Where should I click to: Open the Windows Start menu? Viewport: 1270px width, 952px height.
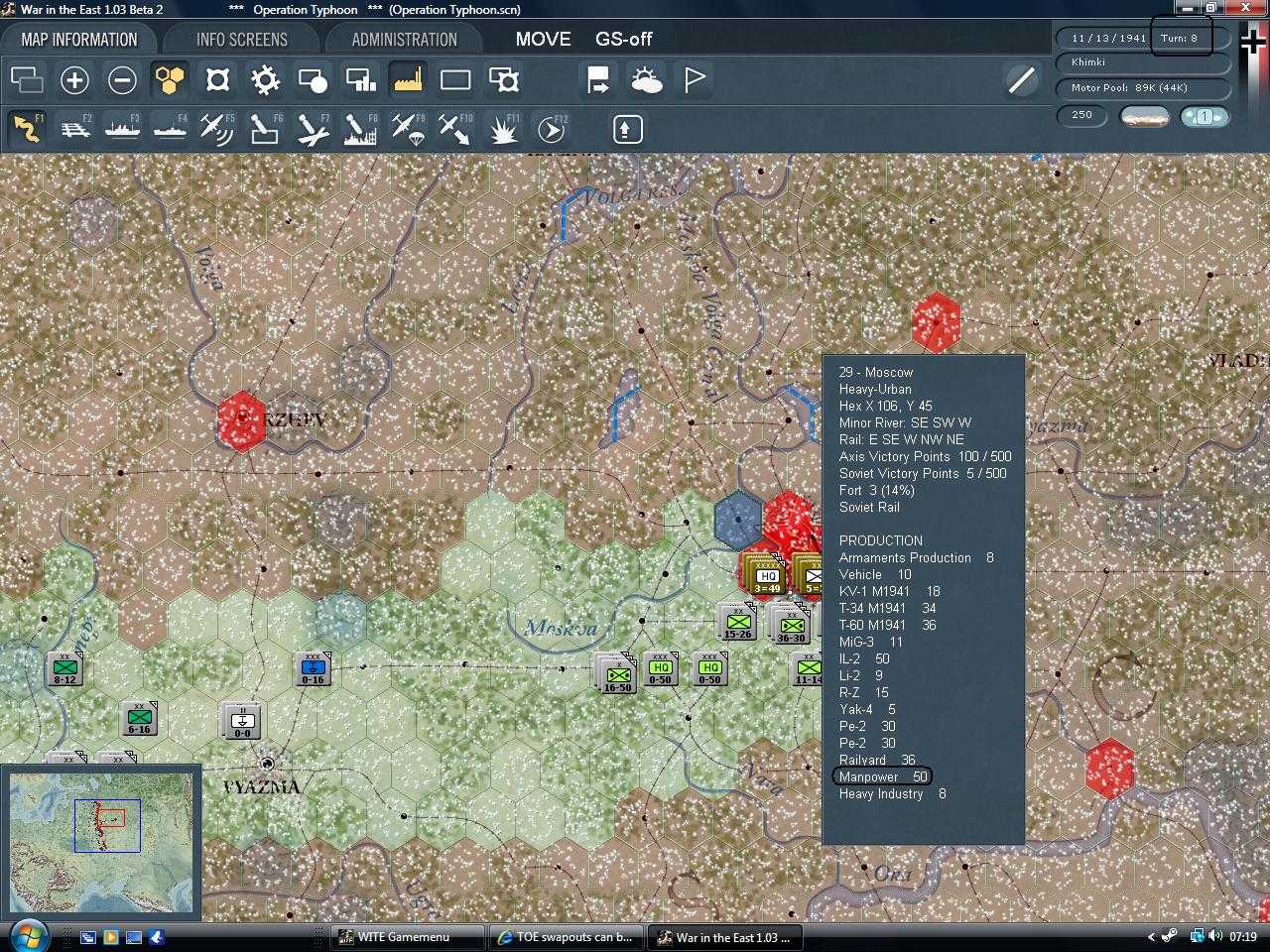tap(27, 936)
